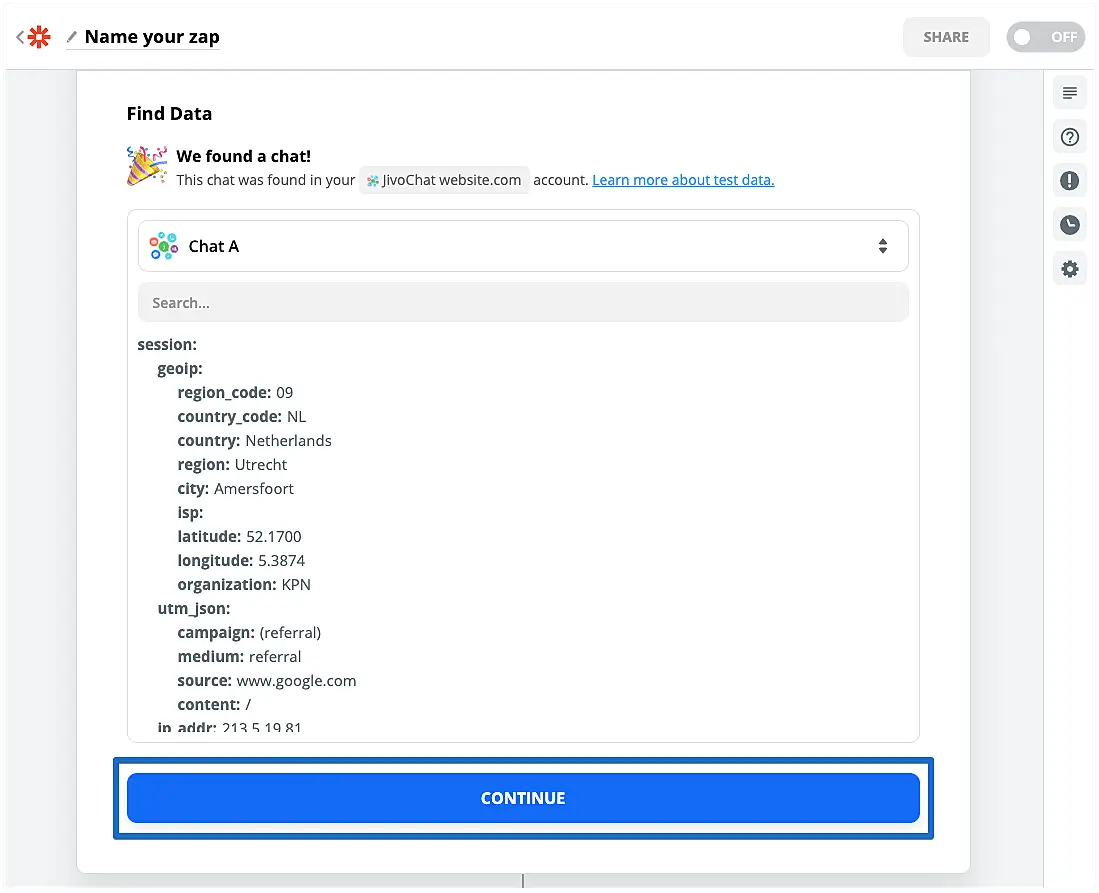Open the settings gear icon
The width and height of the screenshot is (1099, 893).
[x=1069, y=269]
